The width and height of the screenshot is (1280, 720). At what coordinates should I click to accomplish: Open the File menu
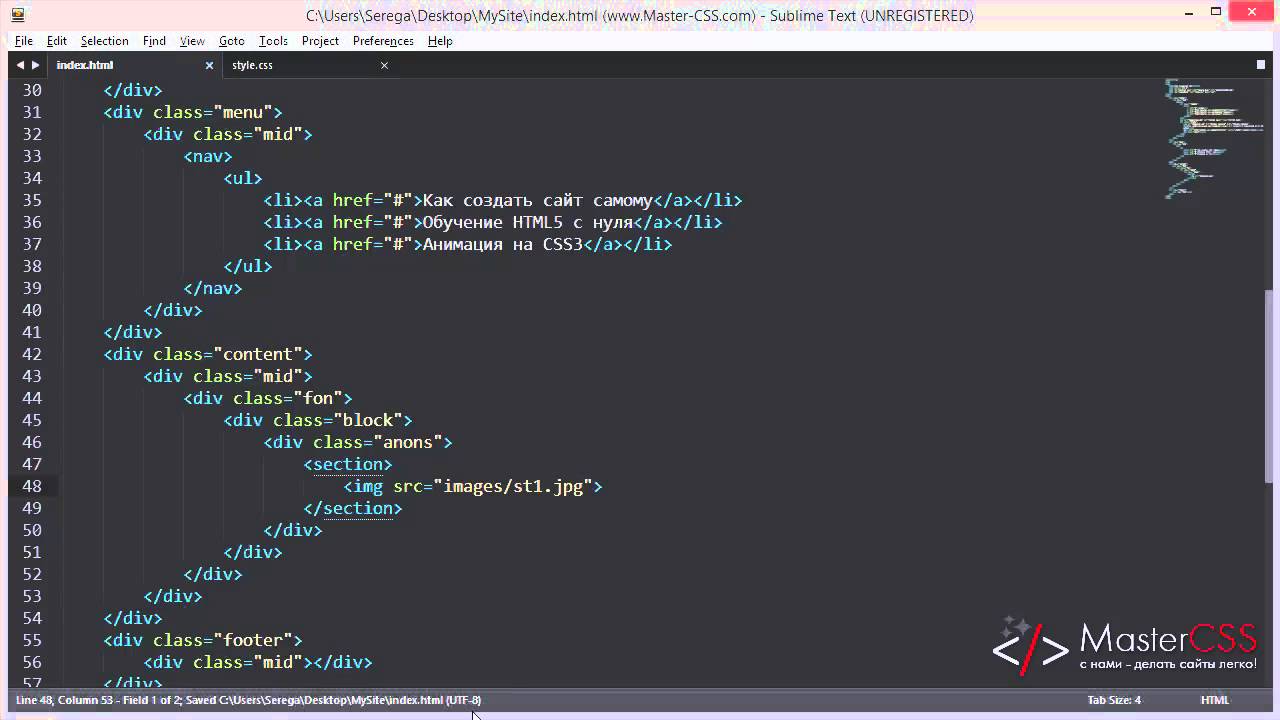click(24, 41)
